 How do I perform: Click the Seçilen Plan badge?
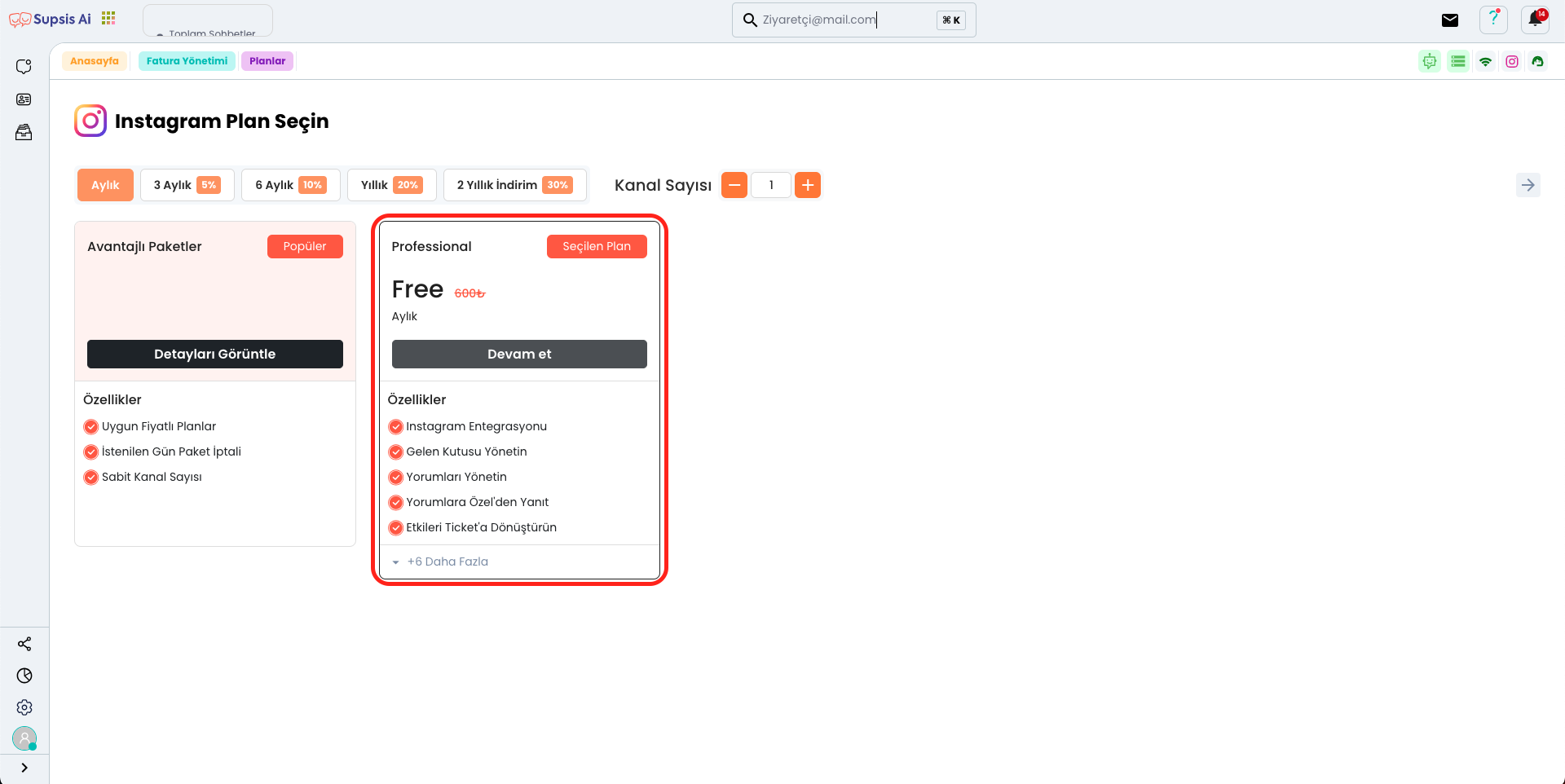click(x=597, y=246)
